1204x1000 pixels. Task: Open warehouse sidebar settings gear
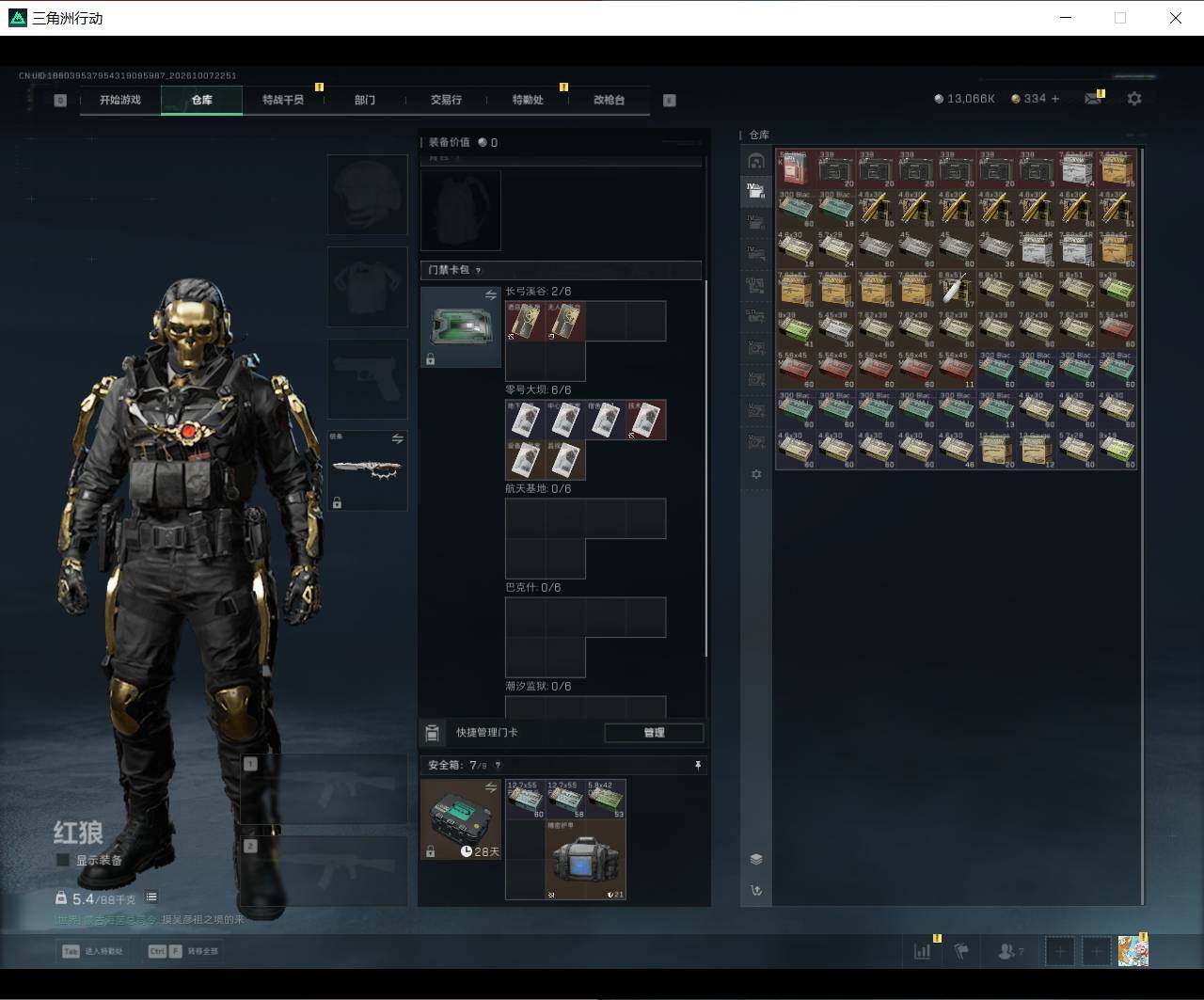pyautogui.click(x=755, y=474)
